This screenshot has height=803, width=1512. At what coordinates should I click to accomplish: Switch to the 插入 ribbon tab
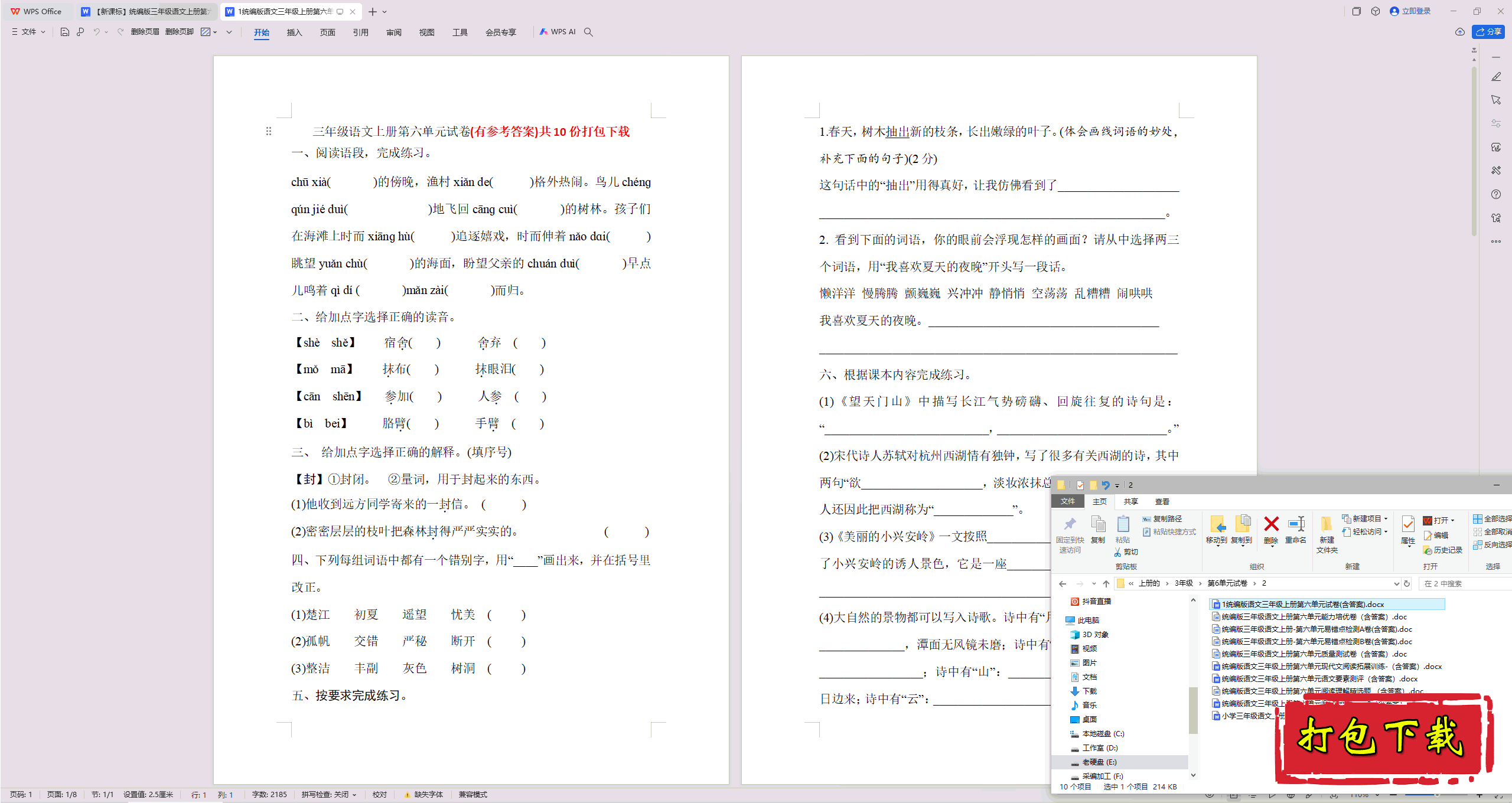[x=294, y=32]
